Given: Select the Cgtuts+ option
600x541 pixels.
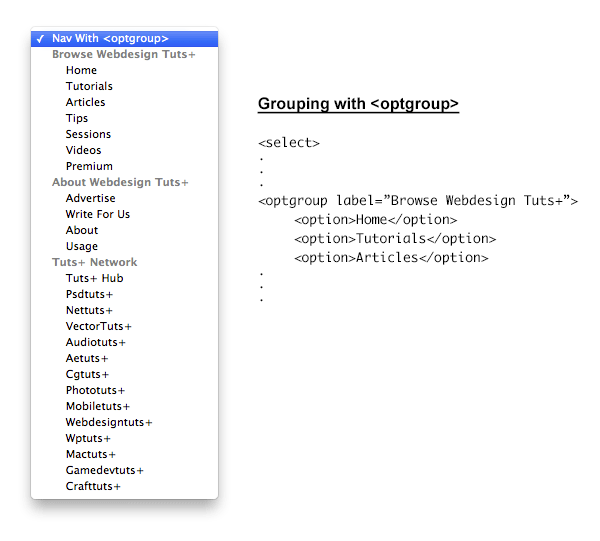Looking at the screenshot, I should point(124,374).
